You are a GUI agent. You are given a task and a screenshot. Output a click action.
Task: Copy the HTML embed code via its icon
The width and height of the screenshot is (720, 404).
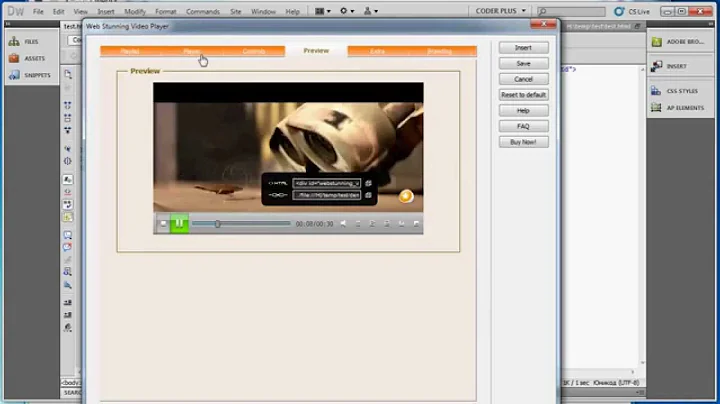click(368, 183)
